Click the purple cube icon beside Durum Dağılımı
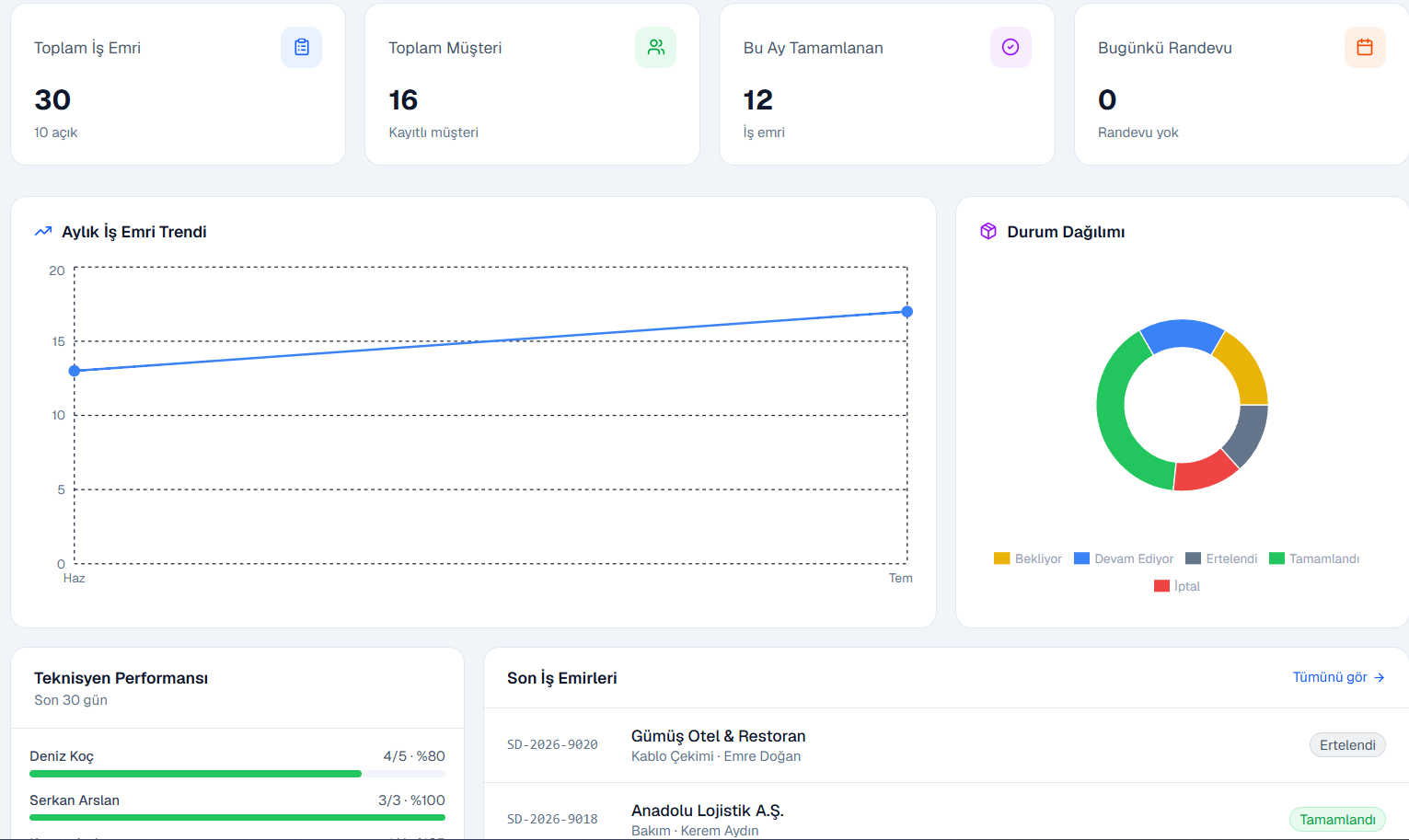Image resolution: width=1409 pixels, height=840 pixels. (x=988, y=231)
